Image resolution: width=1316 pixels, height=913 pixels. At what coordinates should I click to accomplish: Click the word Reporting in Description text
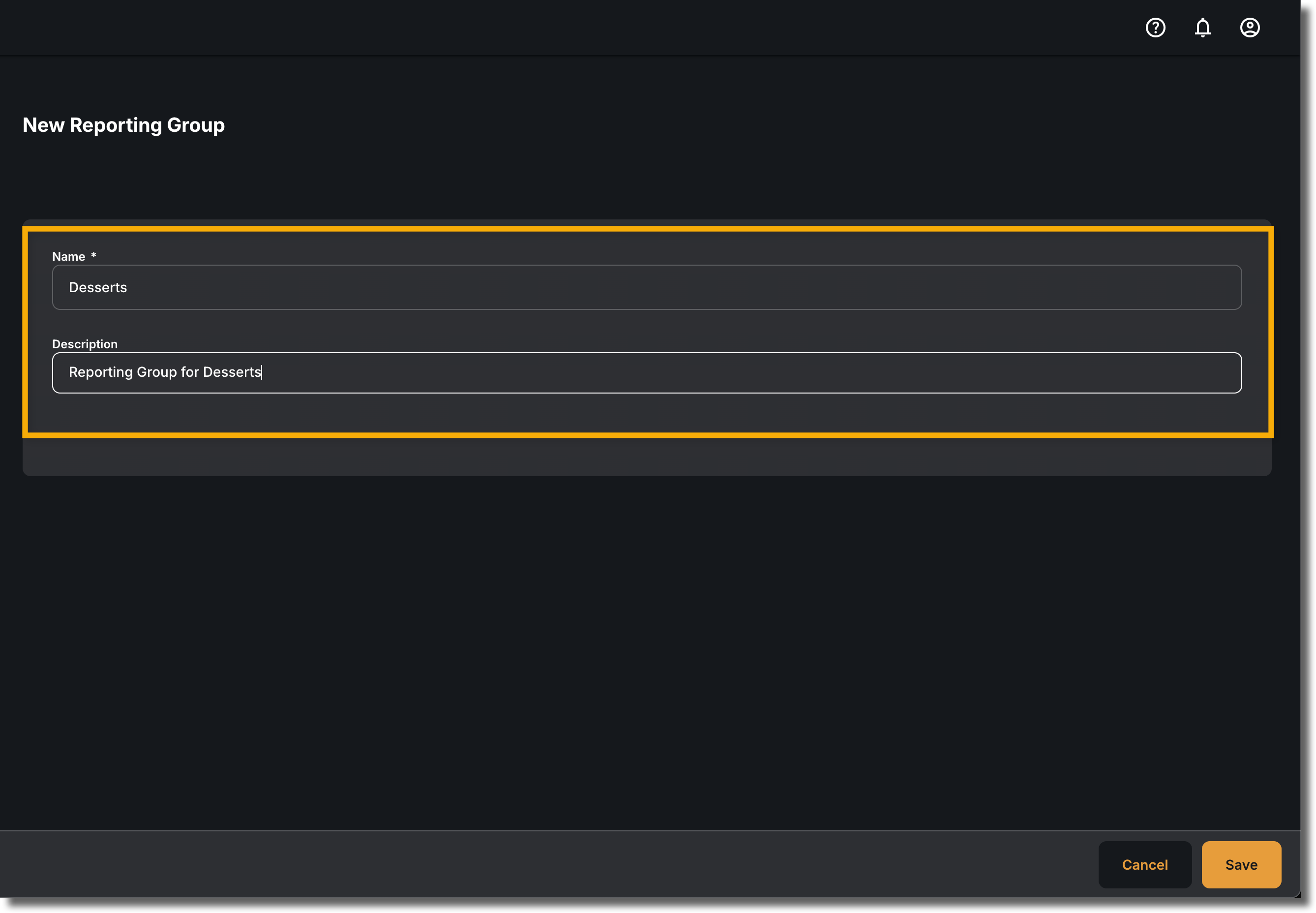pos(101,372)
